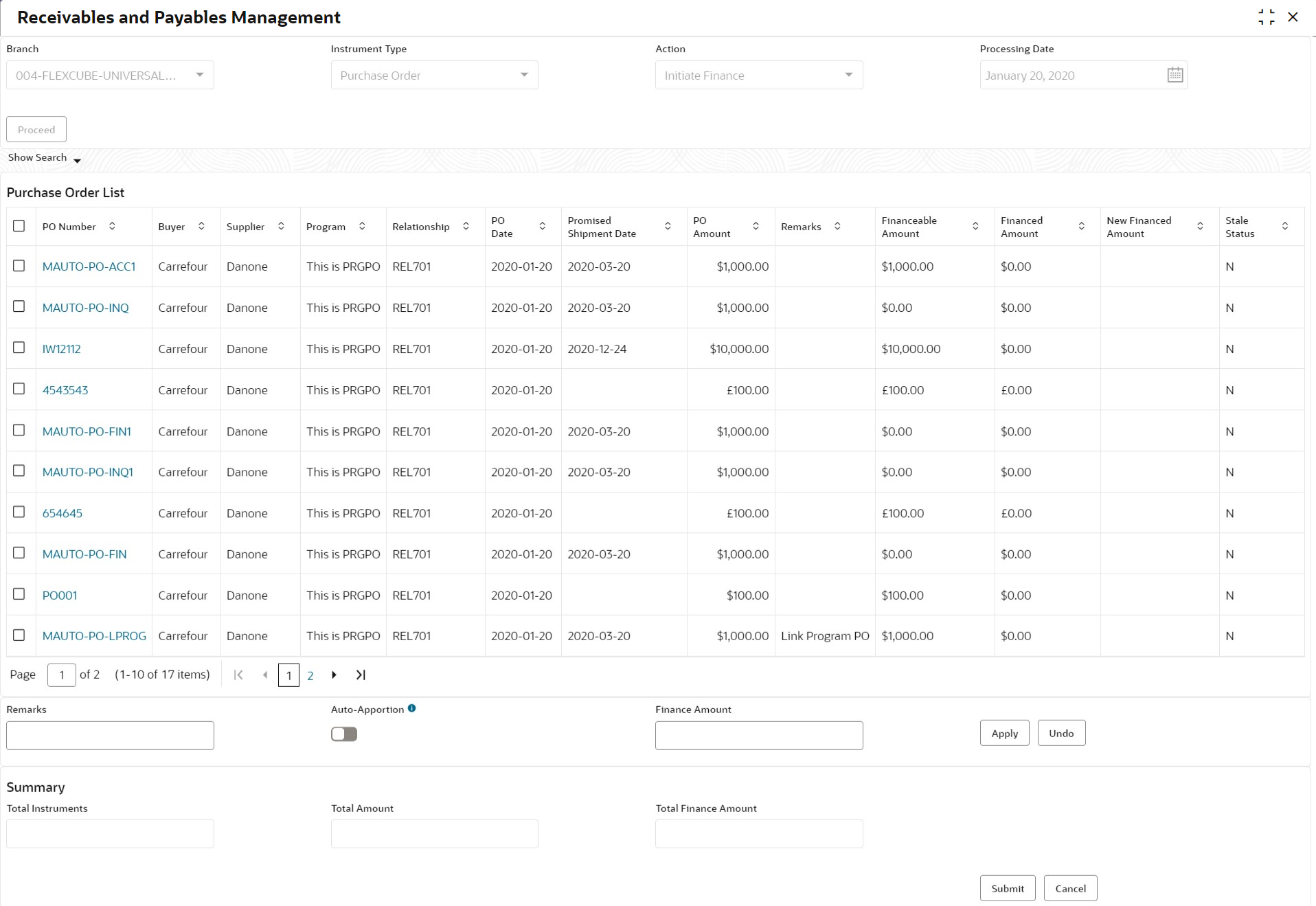Close the Receivables and Payables window
The image size is (1316, 906).
1293,17
